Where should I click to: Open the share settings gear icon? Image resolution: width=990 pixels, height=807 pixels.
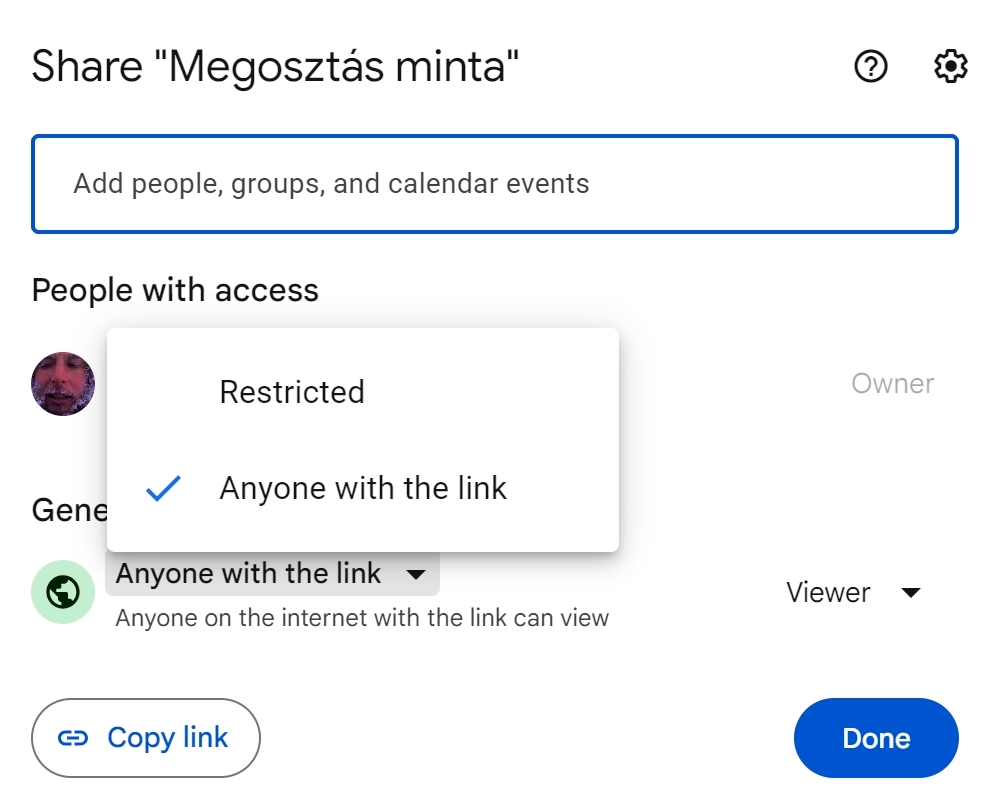[x=950, y=67]
